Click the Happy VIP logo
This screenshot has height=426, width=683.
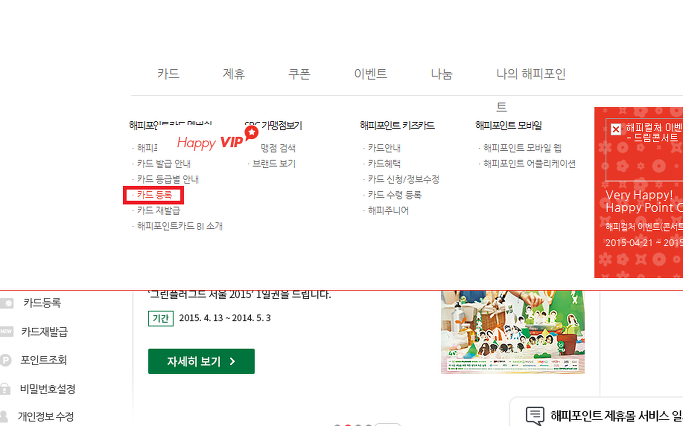pyautogui.click(x=217, y=139)
